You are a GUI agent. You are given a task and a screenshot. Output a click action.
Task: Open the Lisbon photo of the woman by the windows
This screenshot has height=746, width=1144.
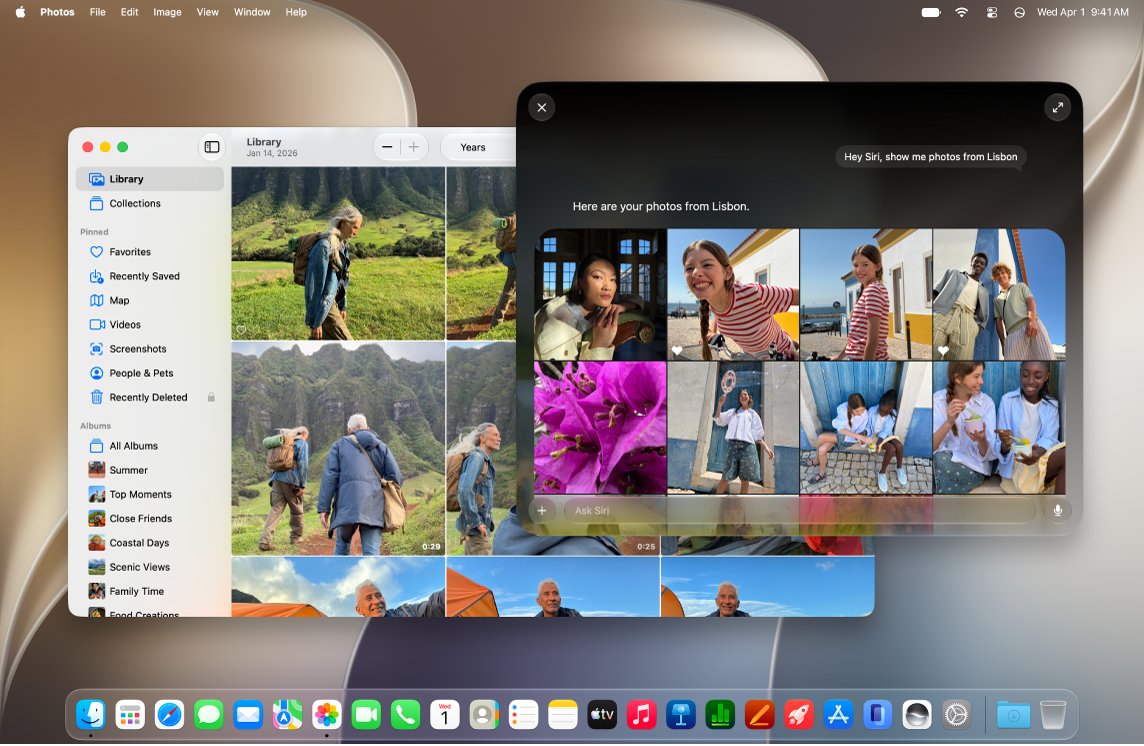pos(600,294)
